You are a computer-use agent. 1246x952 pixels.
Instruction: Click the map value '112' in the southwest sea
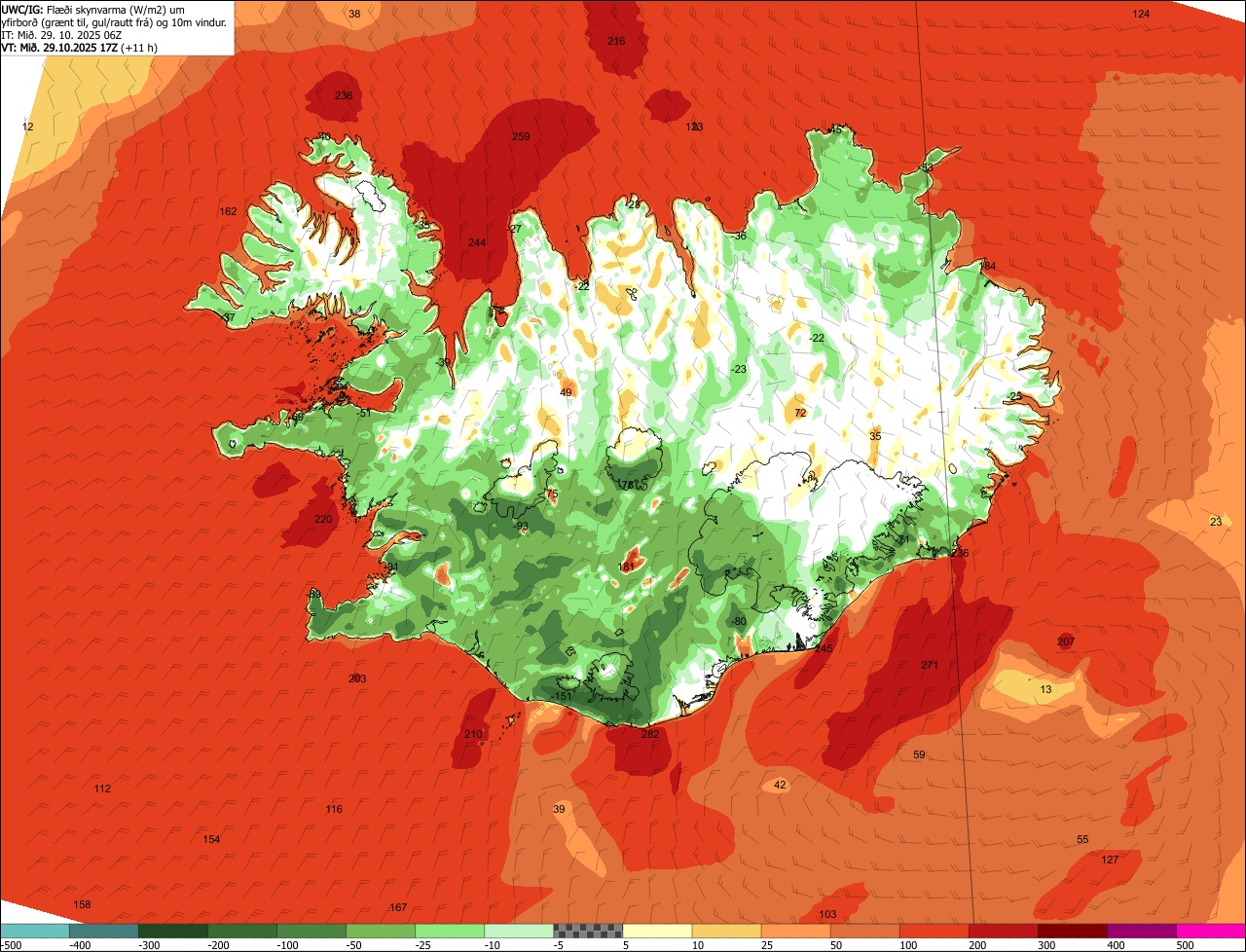102,788
